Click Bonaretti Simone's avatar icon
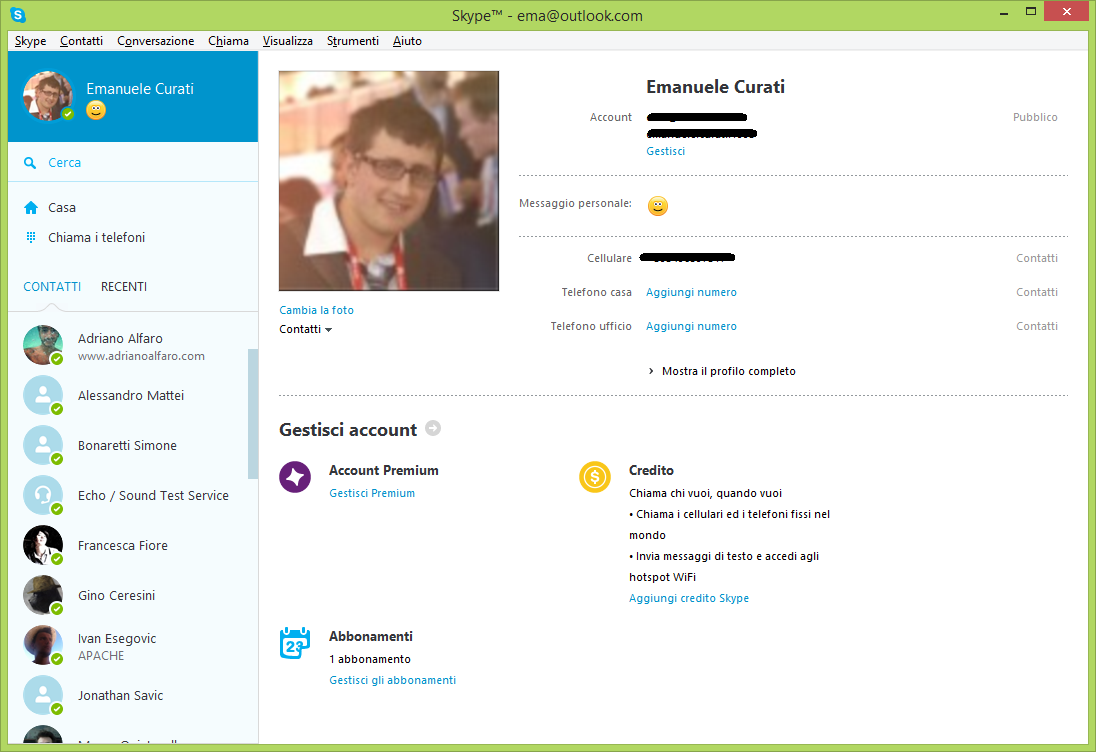 pyautogui.click(x=43, y=445)
